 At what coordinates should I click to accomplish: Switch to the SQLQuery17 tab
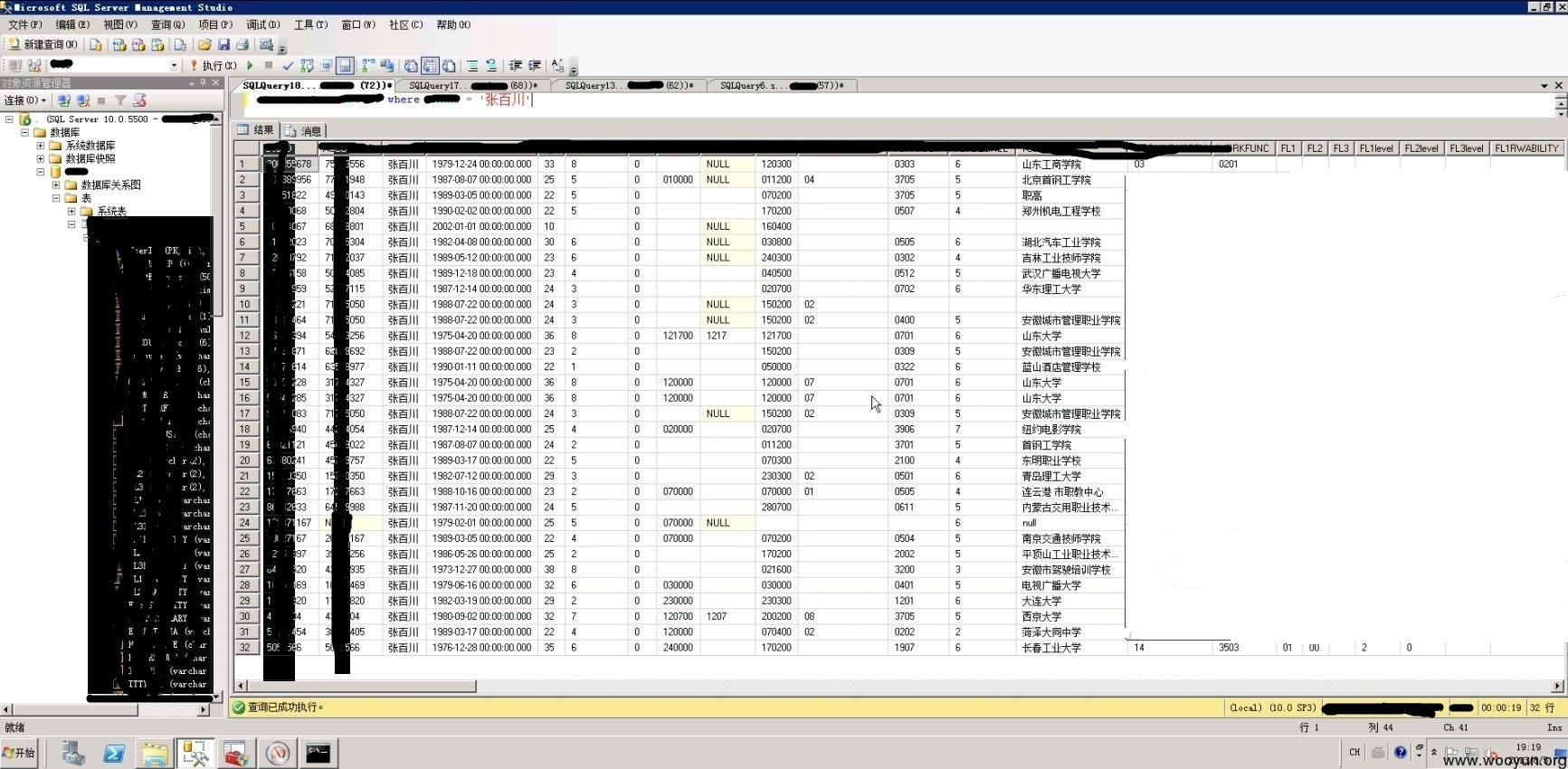[471, 85]
